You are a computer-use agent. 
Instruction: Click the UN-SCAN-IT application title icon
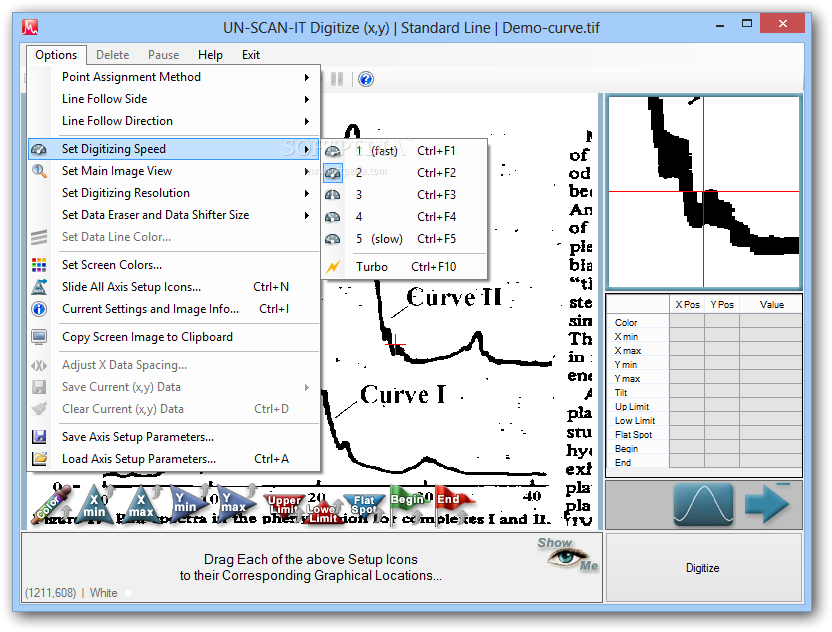[30, 27]
